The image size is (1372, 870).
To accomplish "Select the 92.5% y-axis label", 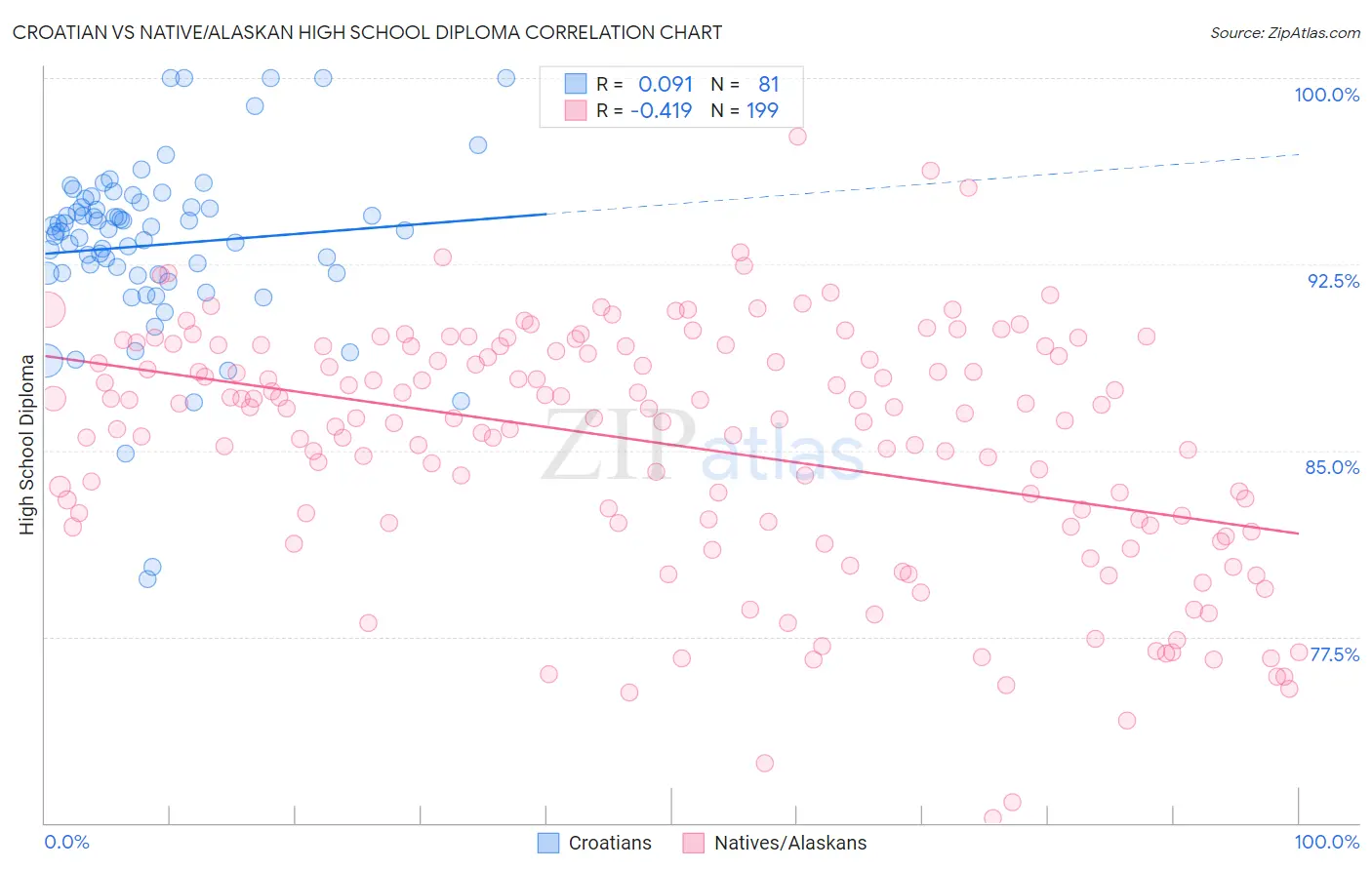I will pos(1333,281).
